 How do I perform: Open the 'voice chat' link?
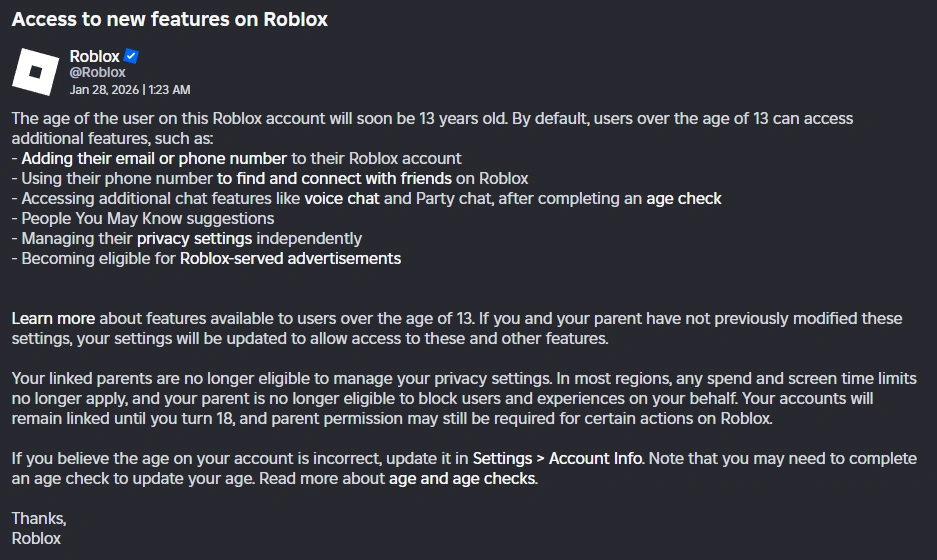(342, 198)
